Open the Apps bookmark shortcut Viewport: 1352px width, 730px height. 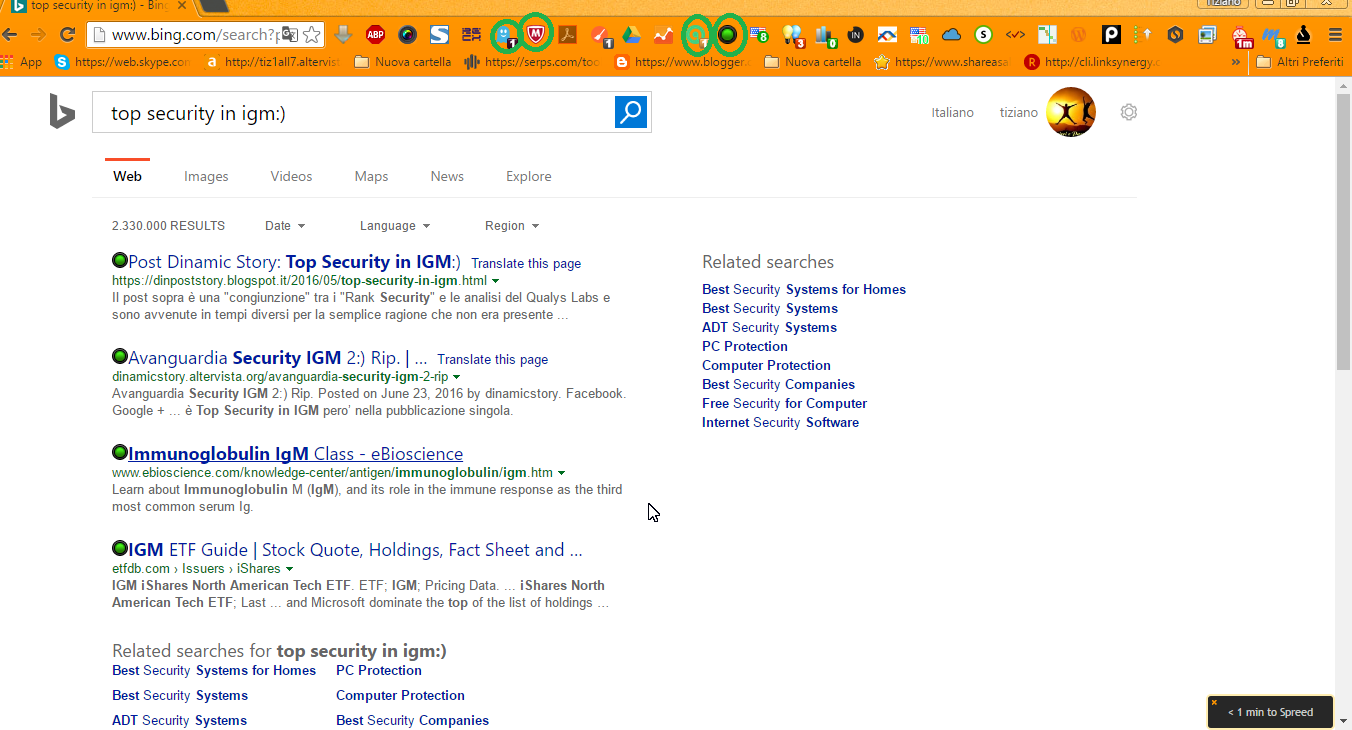[x=22, y=62]
